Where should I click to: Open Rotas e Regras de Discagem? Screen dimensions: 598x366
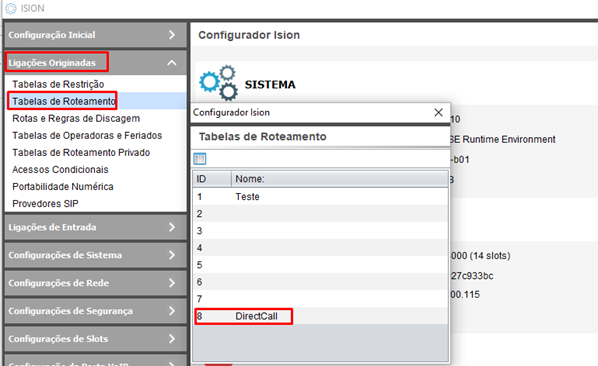[x=76, y=119]
